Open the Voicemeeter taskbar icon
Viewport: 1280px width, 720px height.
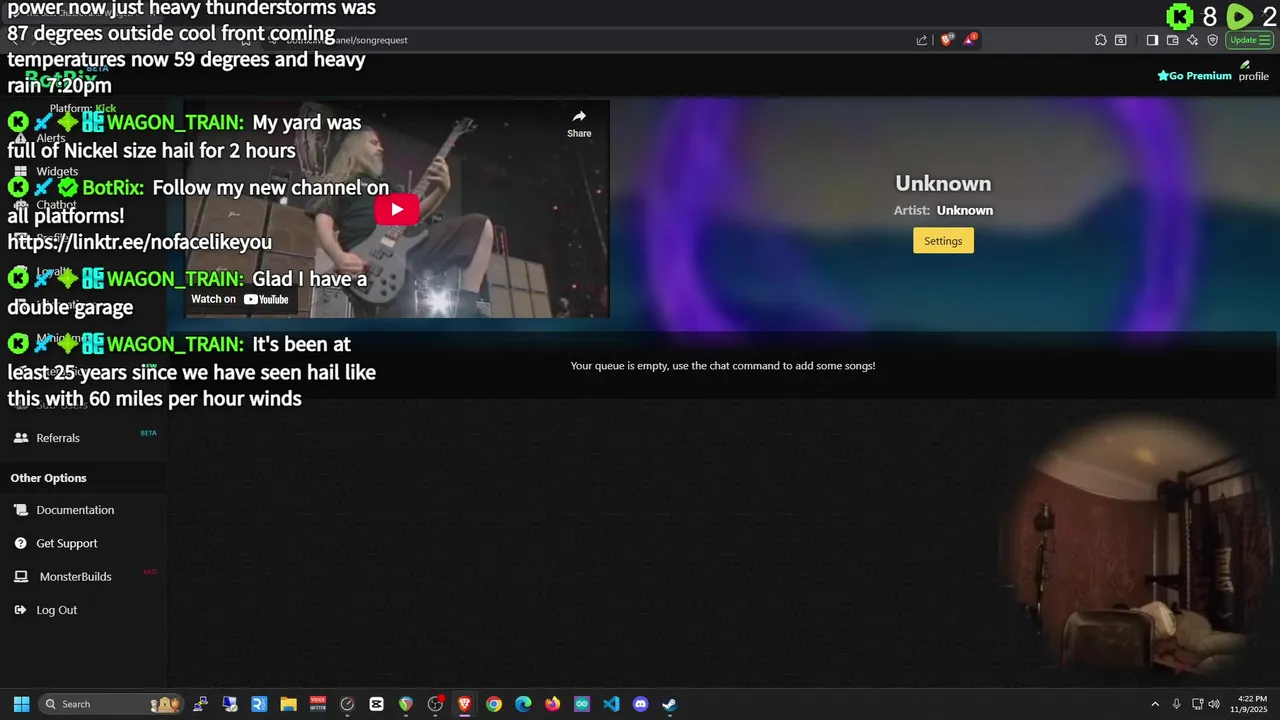tap(318, 704)
